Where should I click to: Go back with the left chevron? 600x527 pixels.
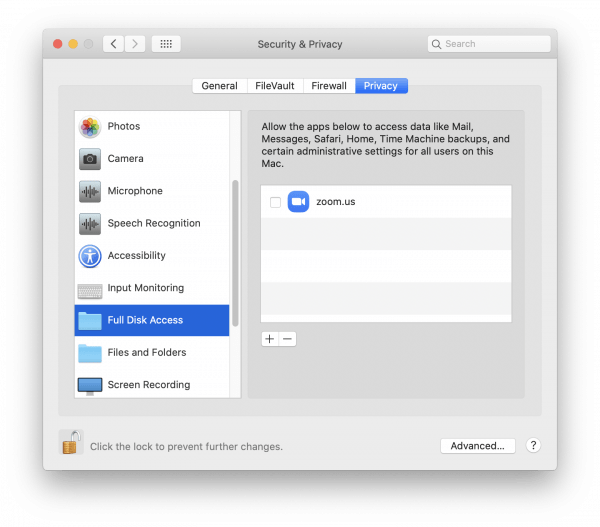pos(113,44)
